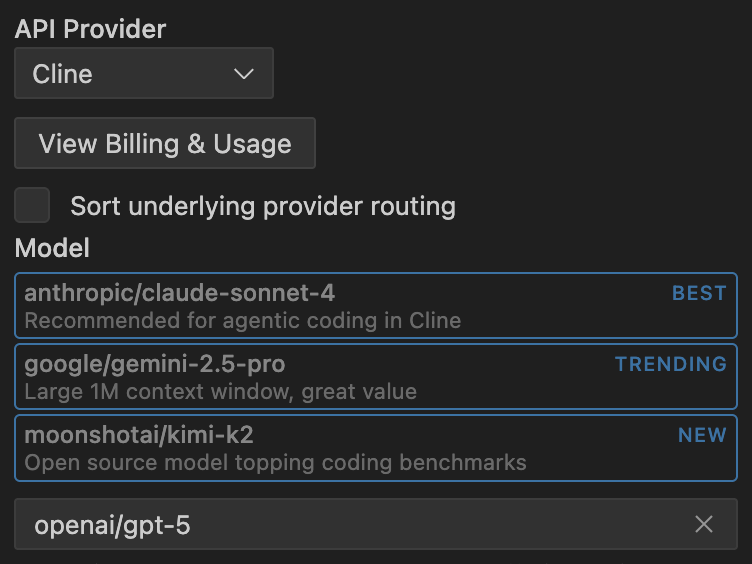Image resolution: width=752 pixels, height=564 pixels.
Task: Click 'Open source model topping coding benchmarks' text
Action: tap(275, 463)
